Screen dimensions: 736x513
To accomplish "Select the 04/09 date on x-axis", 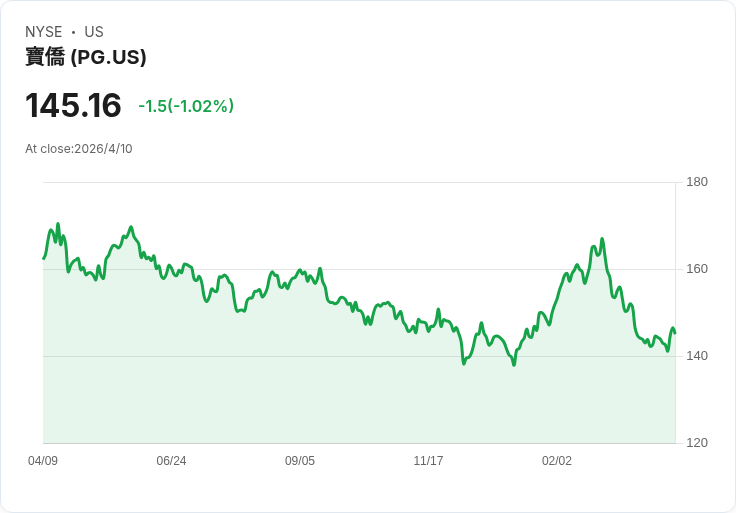I will coord(43,461).
